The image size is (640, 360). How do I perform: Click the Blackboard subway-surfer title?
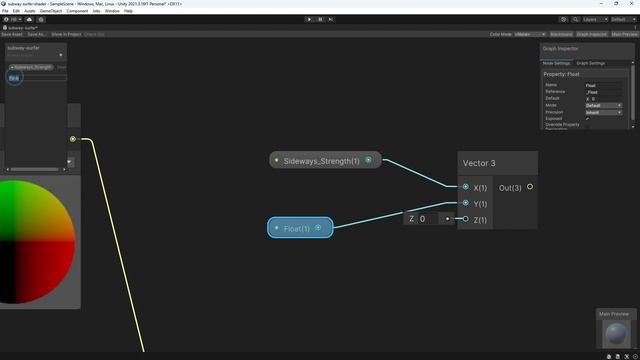[x=24, y=48]
